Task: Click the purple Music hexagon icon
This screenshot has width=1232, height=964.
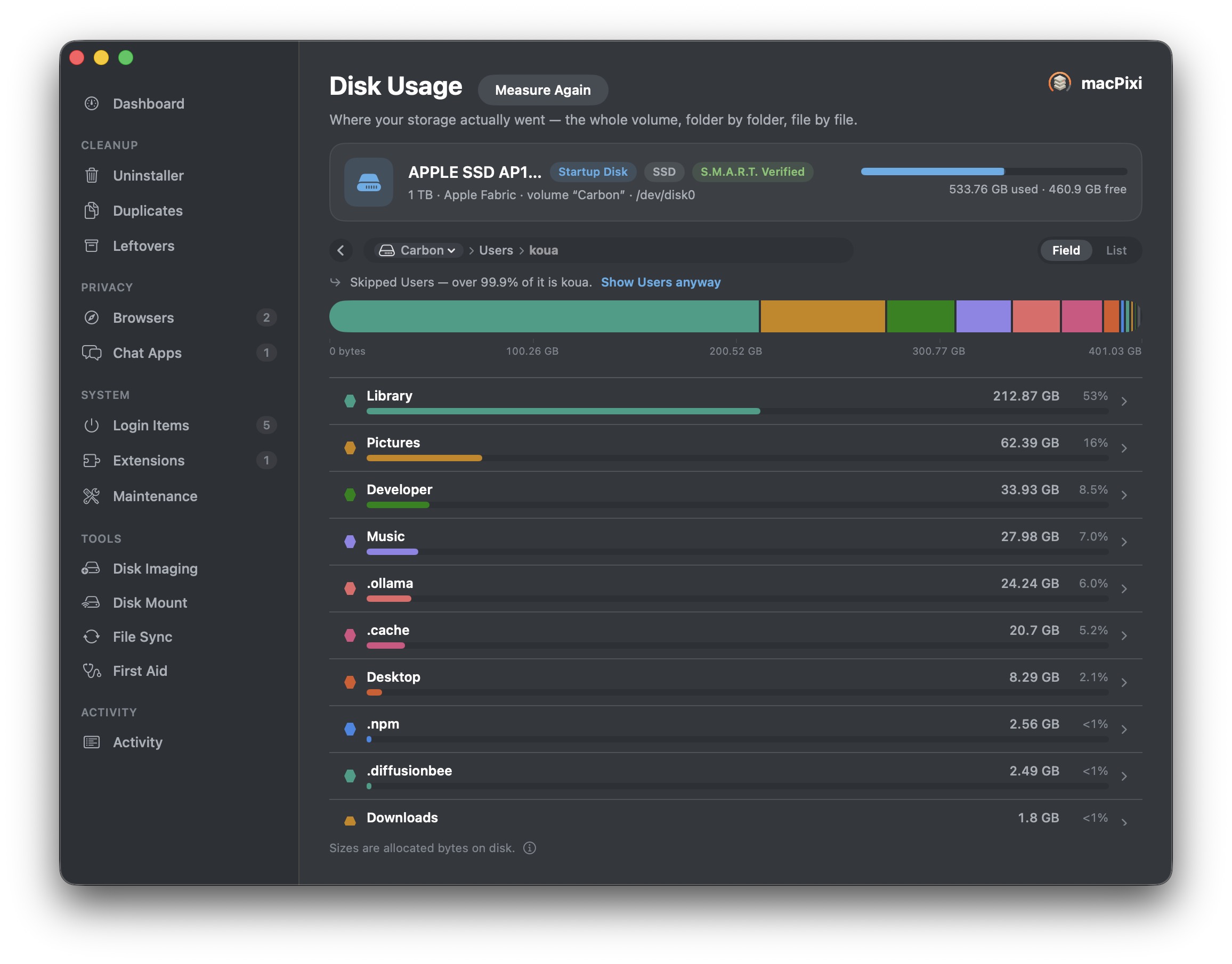Action: pyautogui.click(x=350, y=541)
